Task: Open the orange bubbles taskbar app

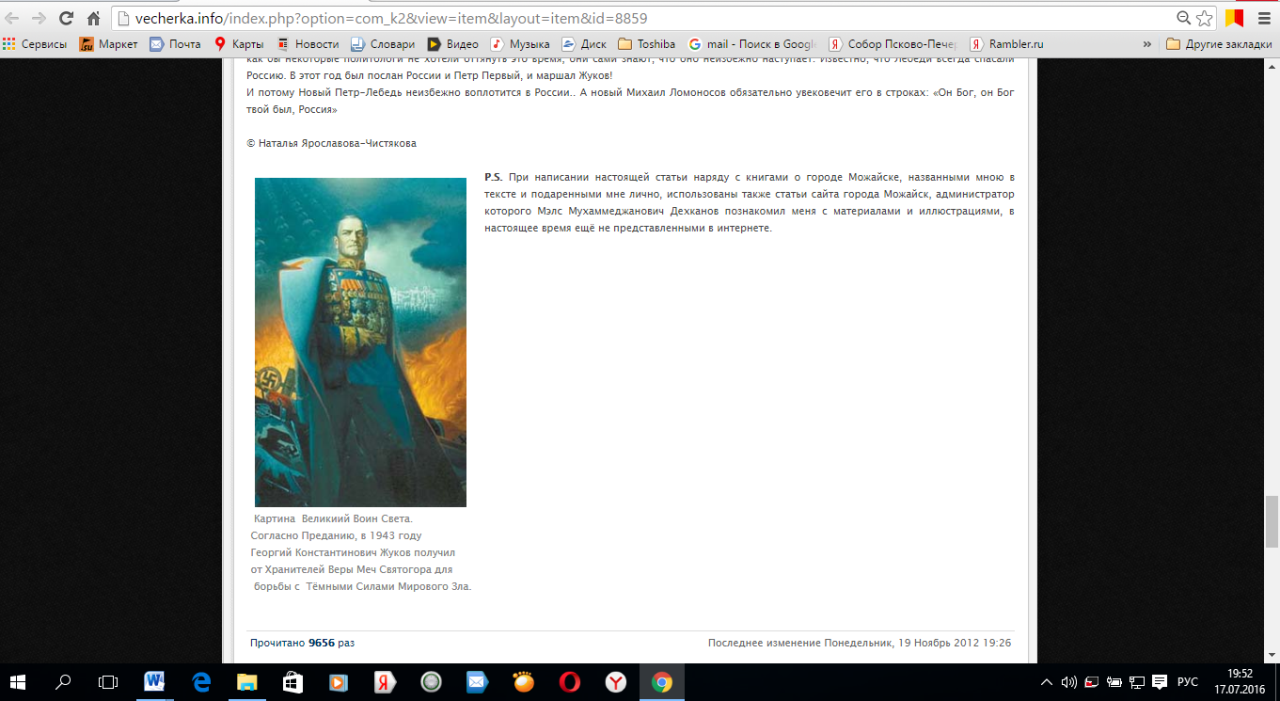Action: [x=523, y=682]
